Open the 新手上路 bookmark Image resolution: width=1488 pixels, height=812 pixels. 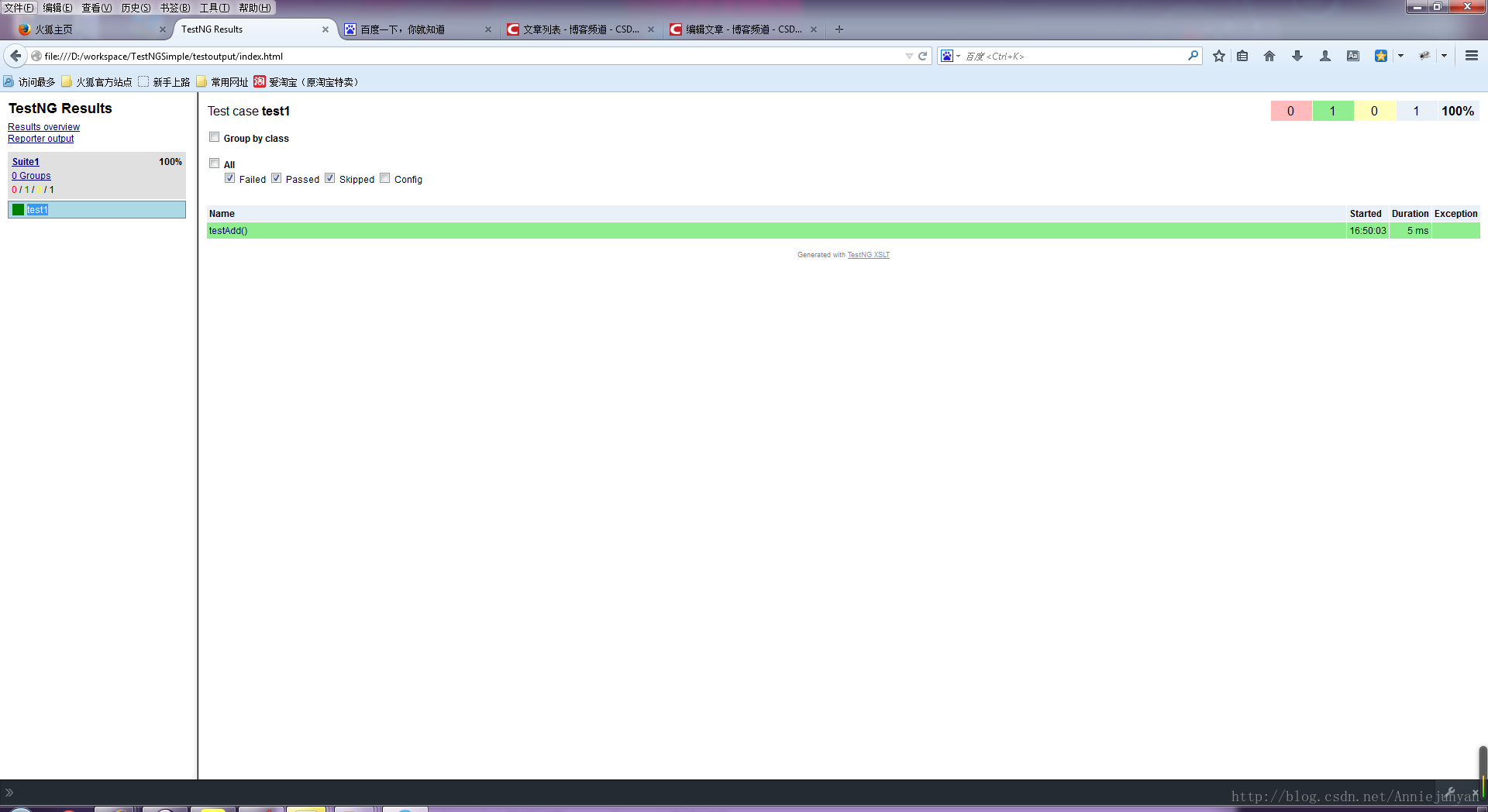164,82
